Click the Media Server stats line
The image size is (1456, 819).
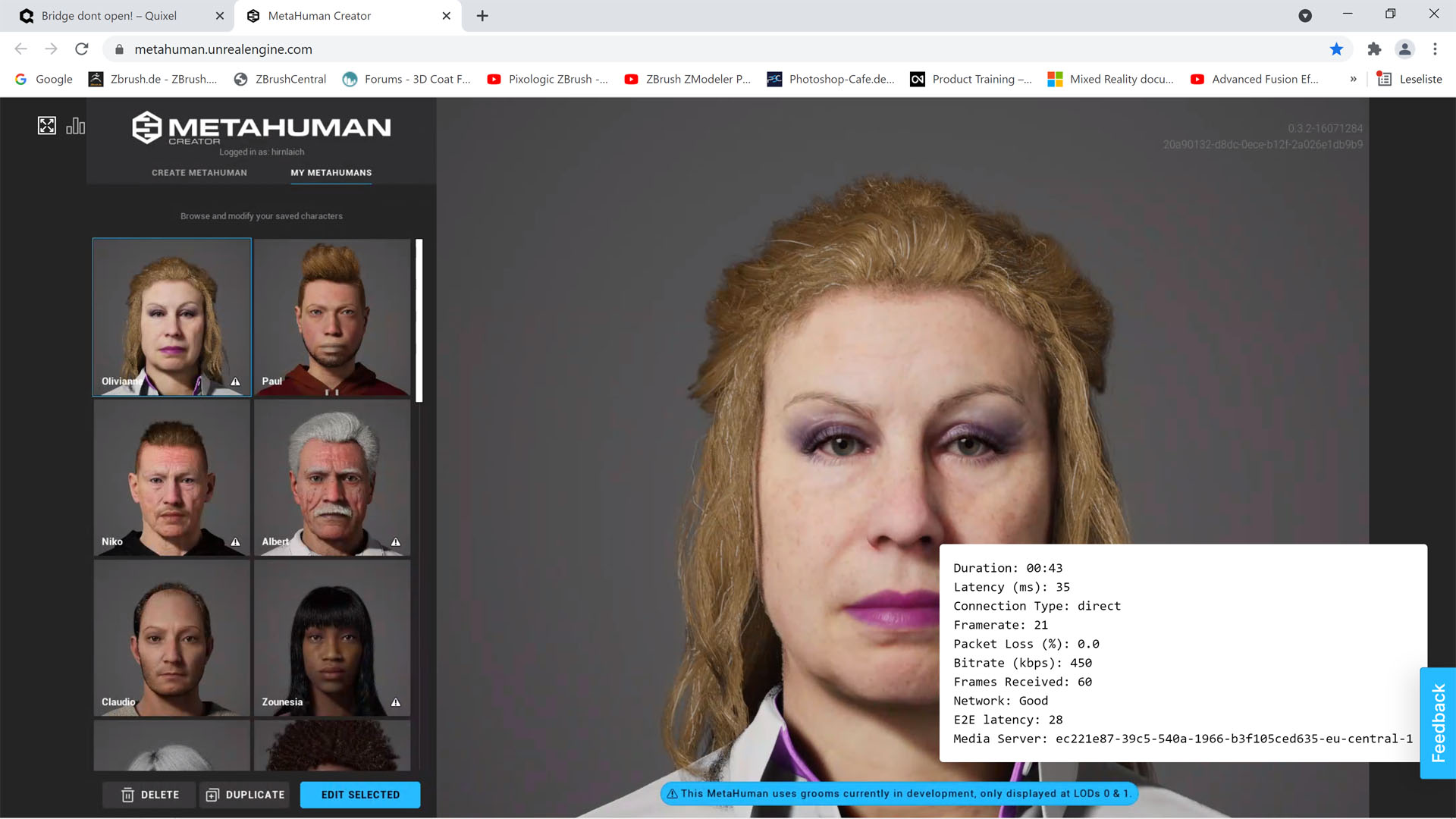coord(1183,739)
